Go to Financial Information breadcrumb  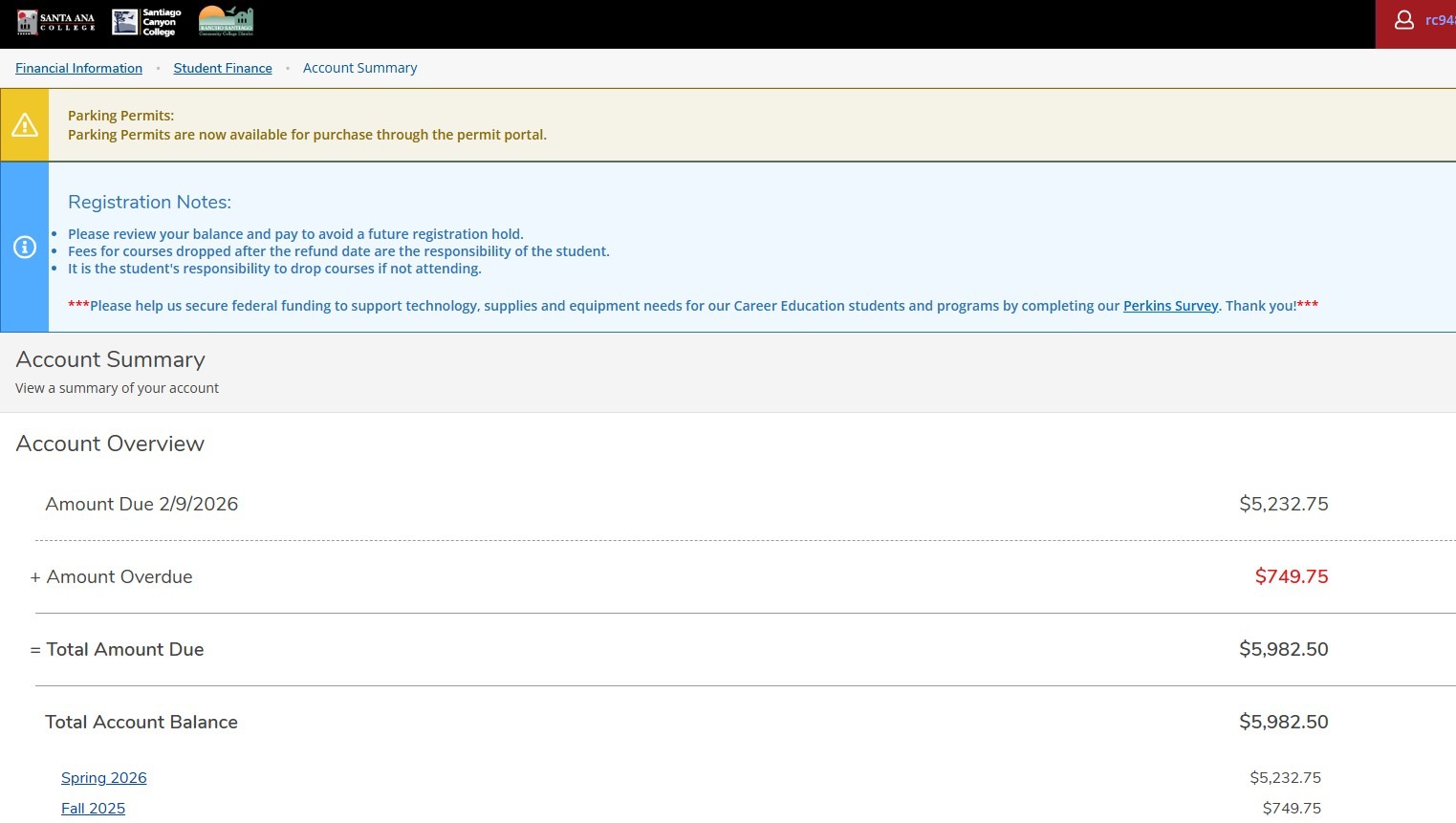[x=78, y=68]
